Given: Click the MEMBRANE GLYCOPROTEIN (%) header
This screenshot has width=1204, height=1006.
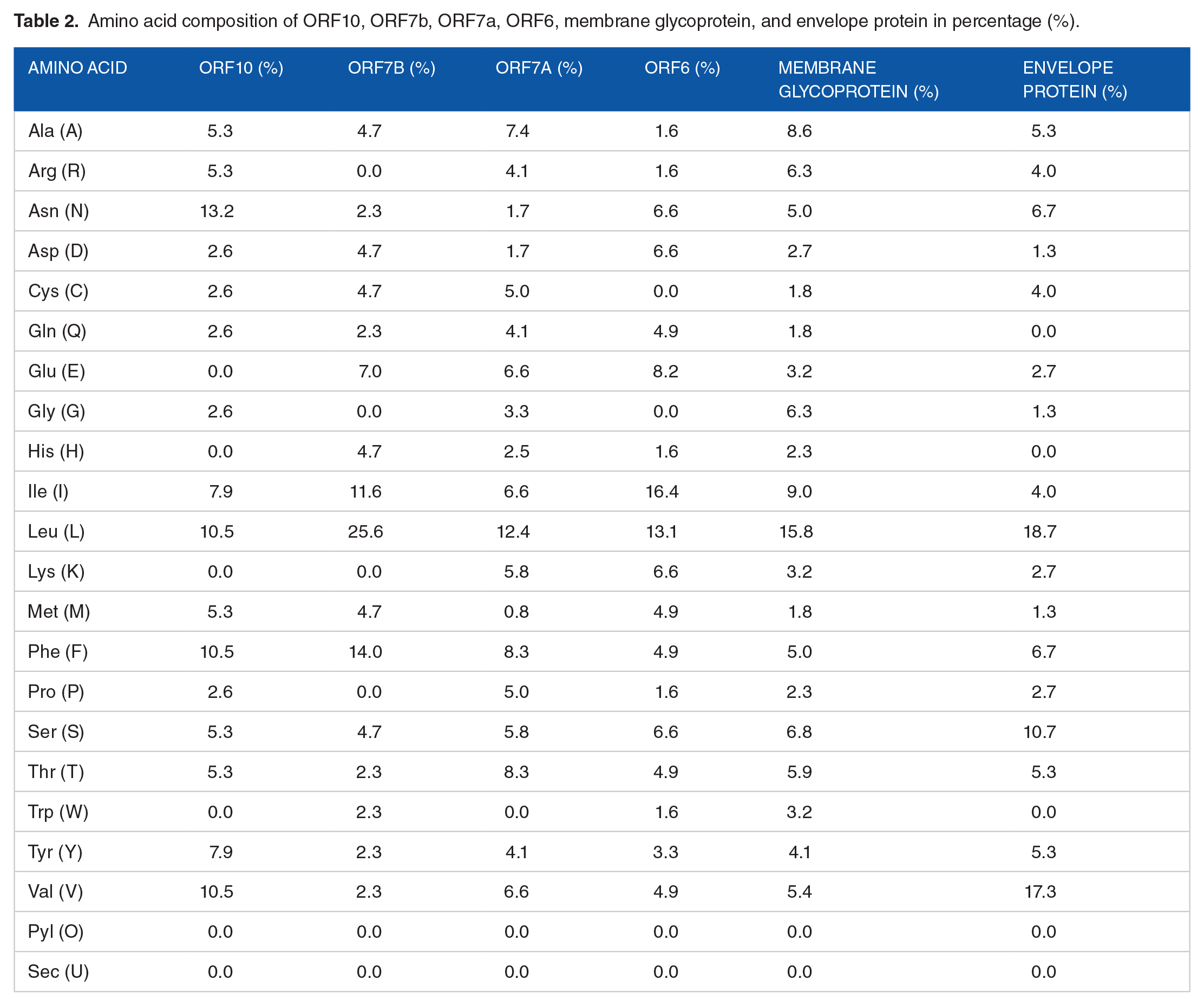Looking at the screenshot, I should (858, 80).
